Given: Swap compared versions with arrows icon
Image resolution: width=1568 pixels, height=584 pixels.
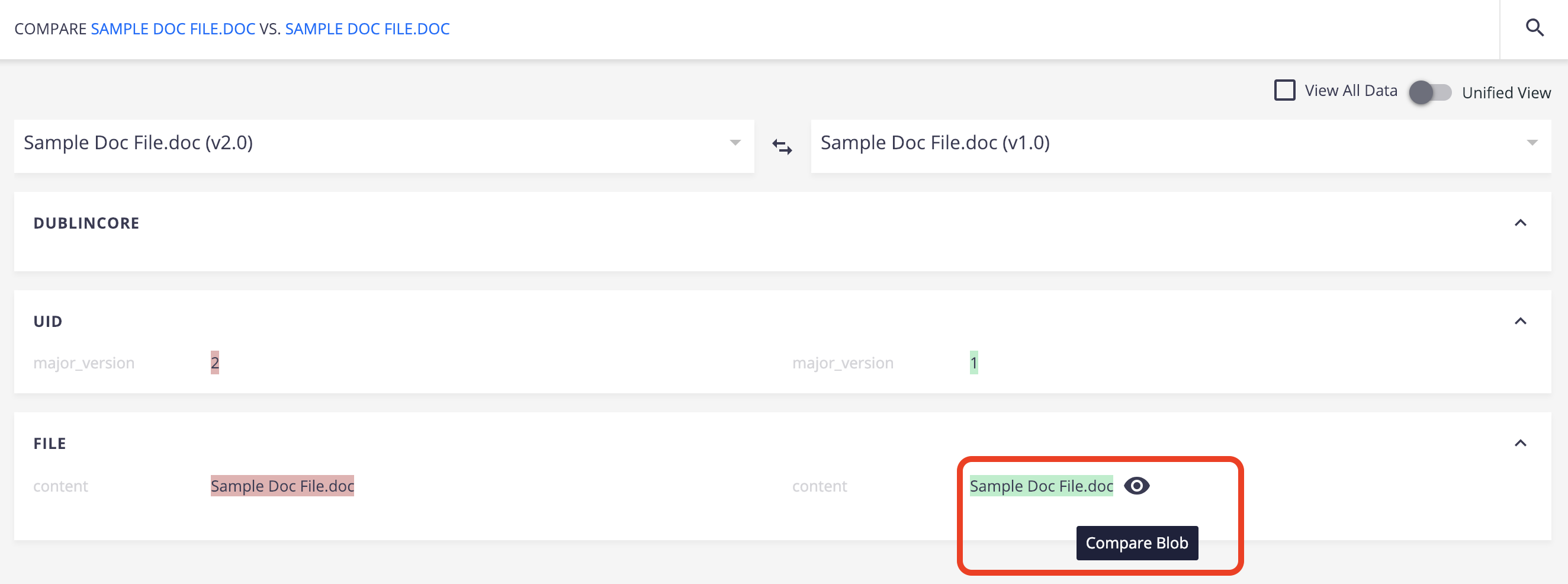Looking at the screenshot, I should (x=782, y=147).
